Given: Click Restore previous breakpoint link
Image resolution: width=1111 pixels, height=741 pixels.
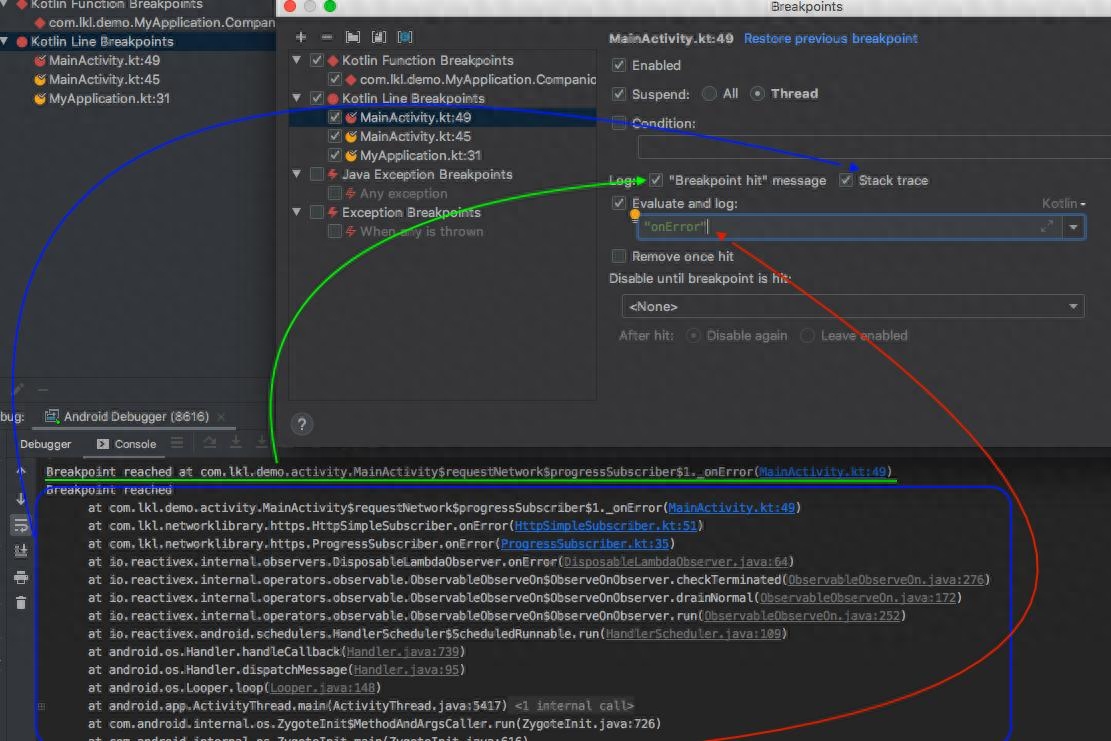Looking at the screenshot, I should (830, 38).
